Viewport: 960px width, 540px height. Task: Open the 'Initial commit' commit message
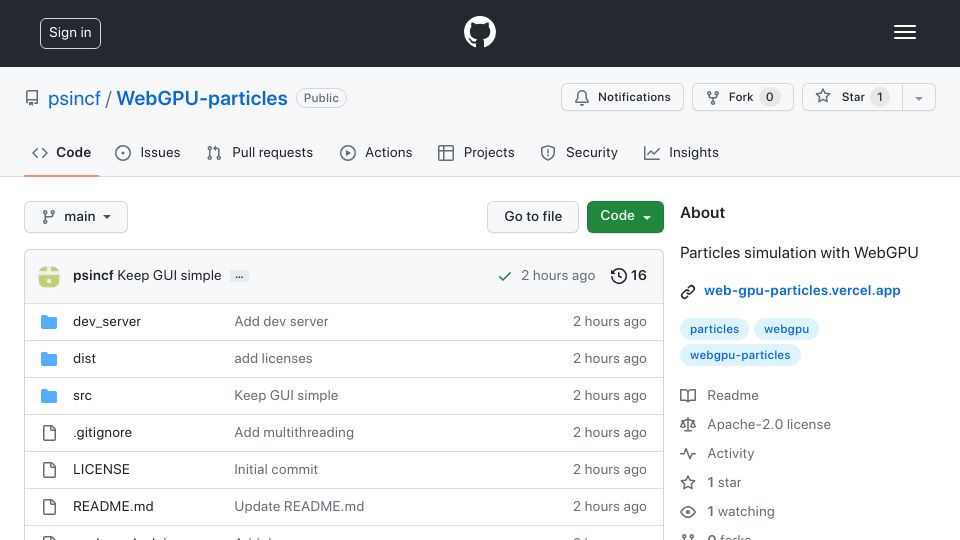tap(276, 470)
